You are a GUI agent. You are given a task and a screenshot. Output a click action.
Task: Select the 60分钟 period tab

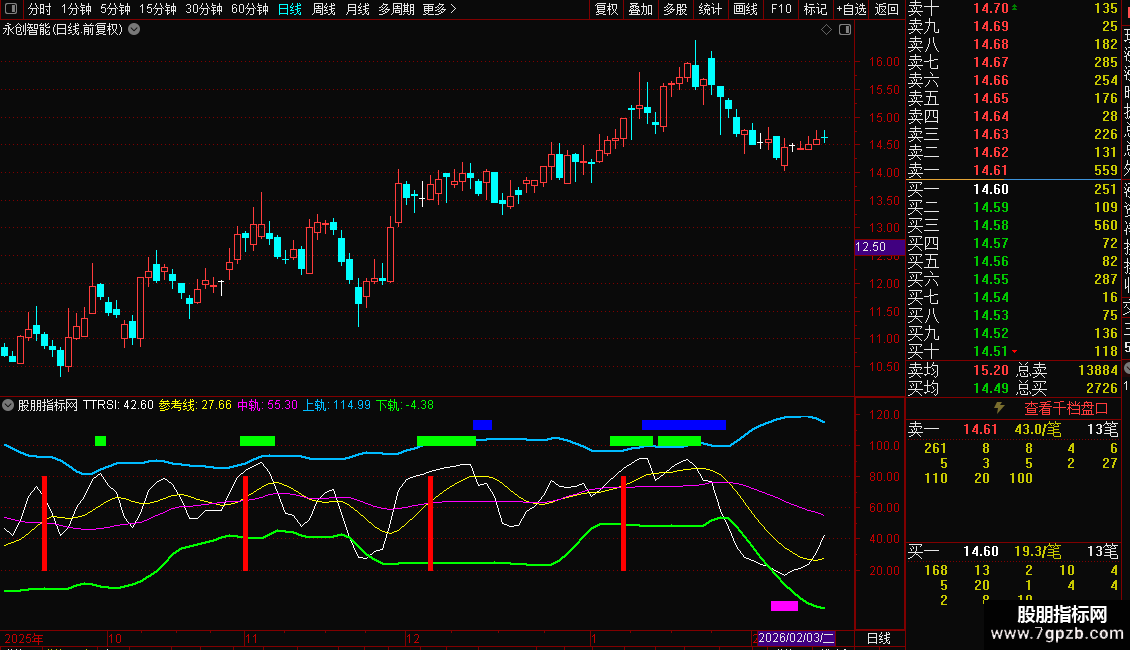click(249, 9)
